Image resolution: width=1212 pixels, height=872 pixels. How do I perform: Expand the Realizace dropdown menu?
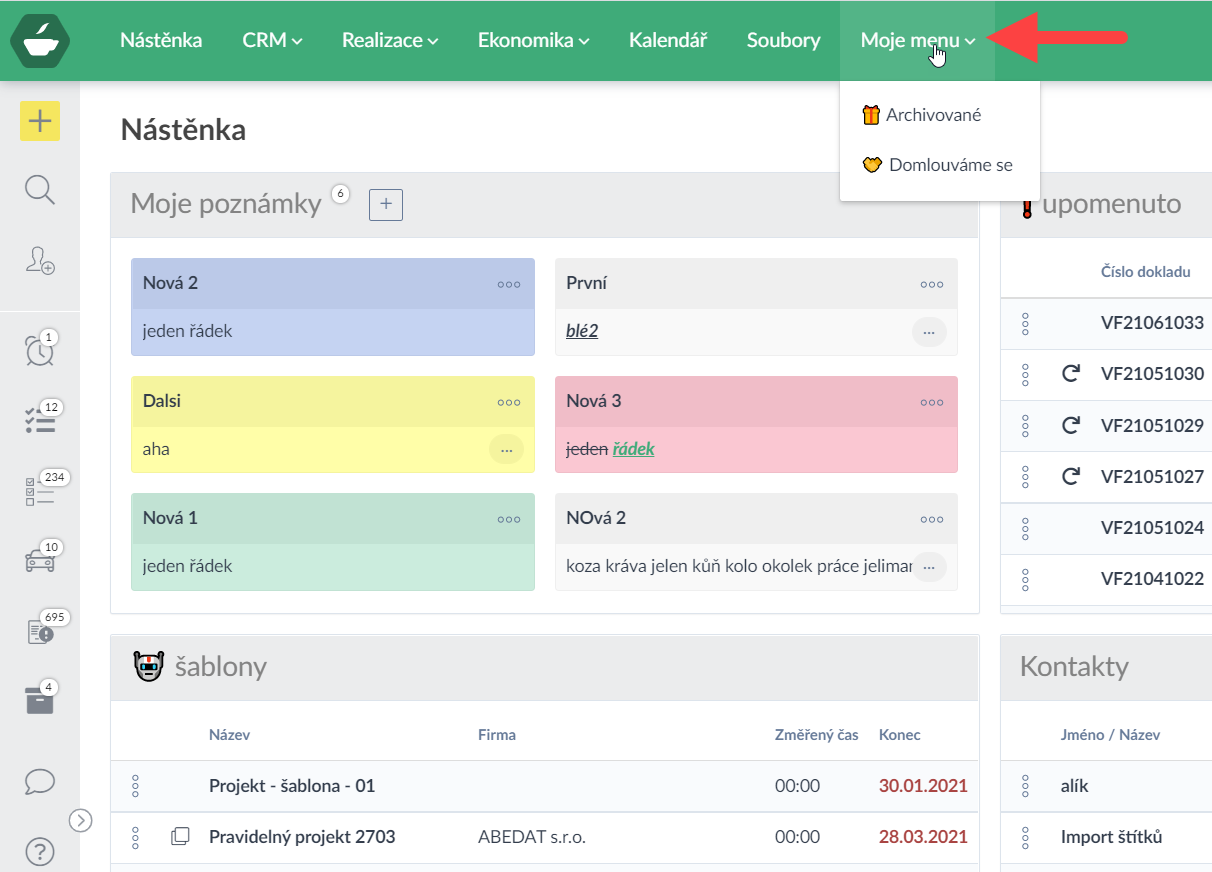pyautogui.click(x=389, y=41)
